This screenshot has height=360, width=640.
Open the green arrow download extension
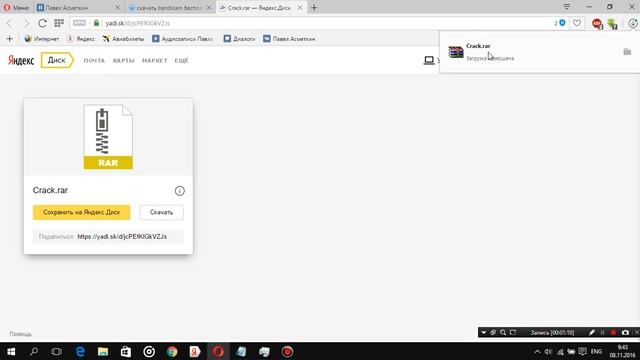[x=612, y=24]
